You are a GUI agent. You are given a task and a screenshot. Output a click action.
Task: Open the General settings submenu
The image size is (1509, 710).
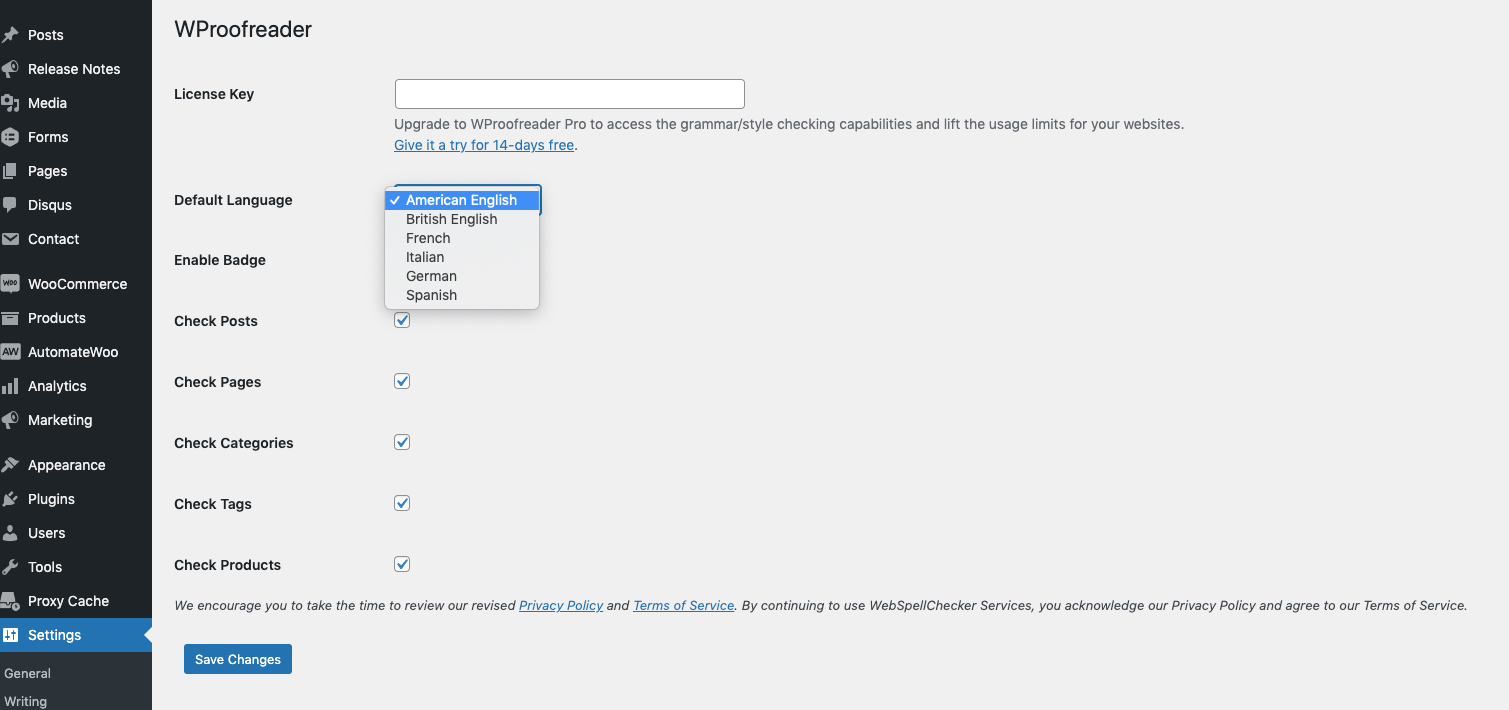click(27, 674)
